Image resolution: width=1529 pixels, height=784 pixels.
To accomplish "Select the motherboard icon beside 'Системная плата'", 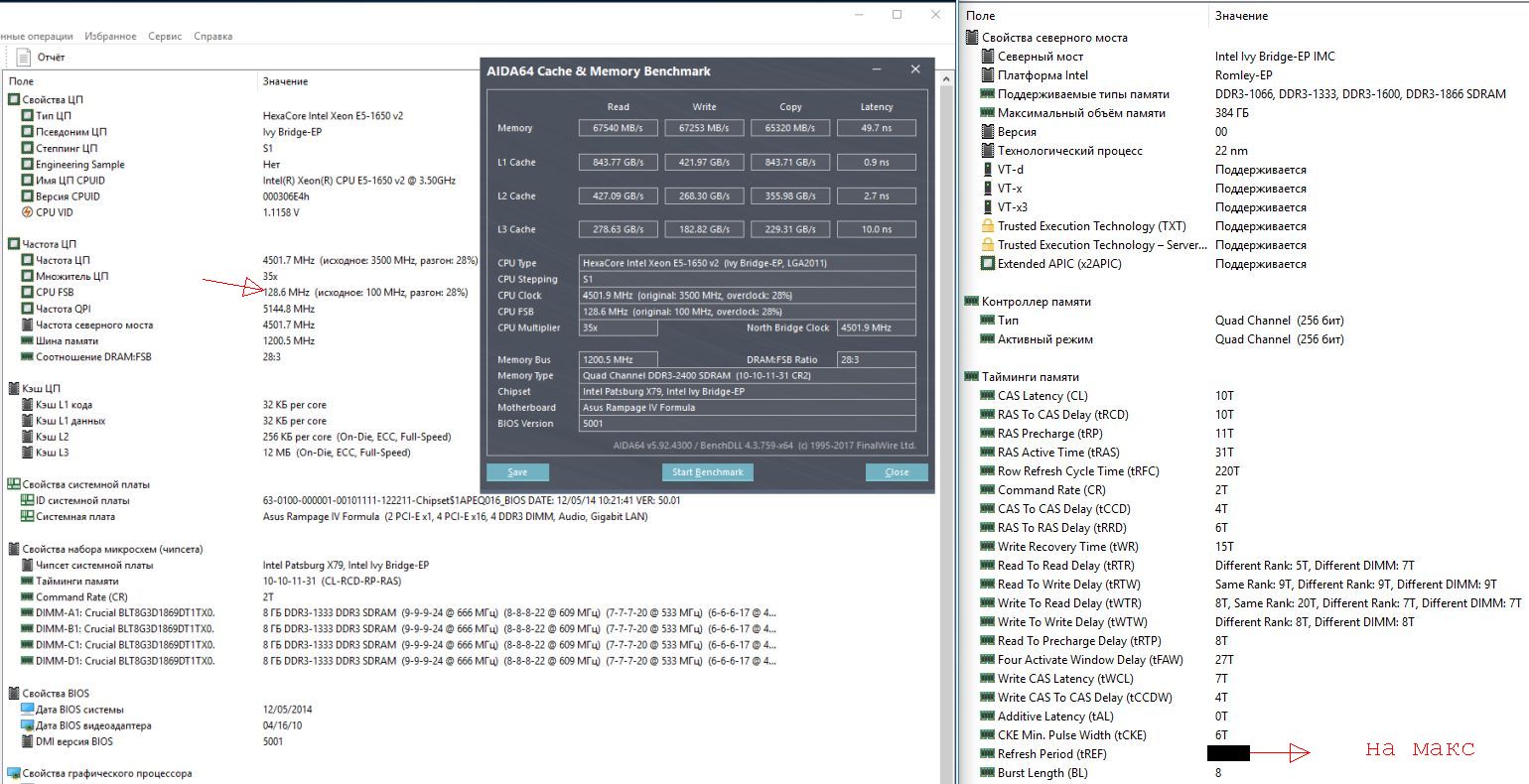I will pos(27,516).
